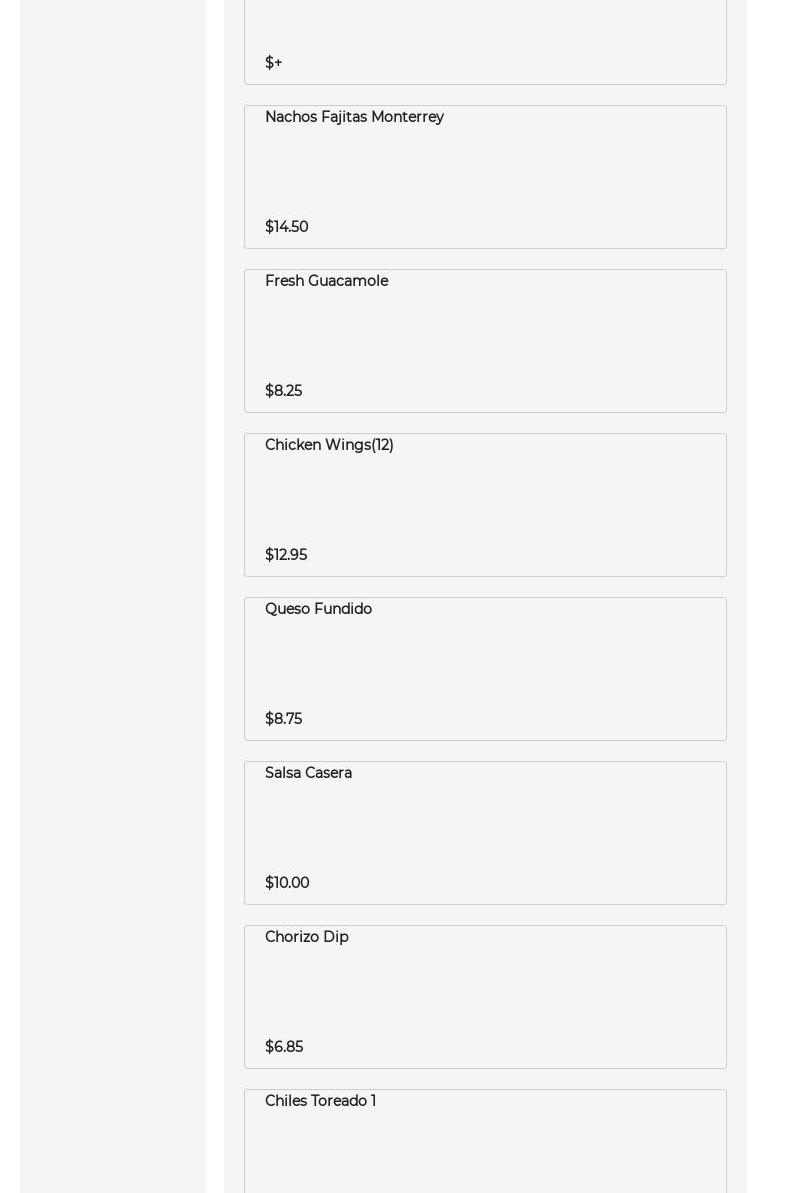Pick the Chorizo Dip title

click(306, 937)
